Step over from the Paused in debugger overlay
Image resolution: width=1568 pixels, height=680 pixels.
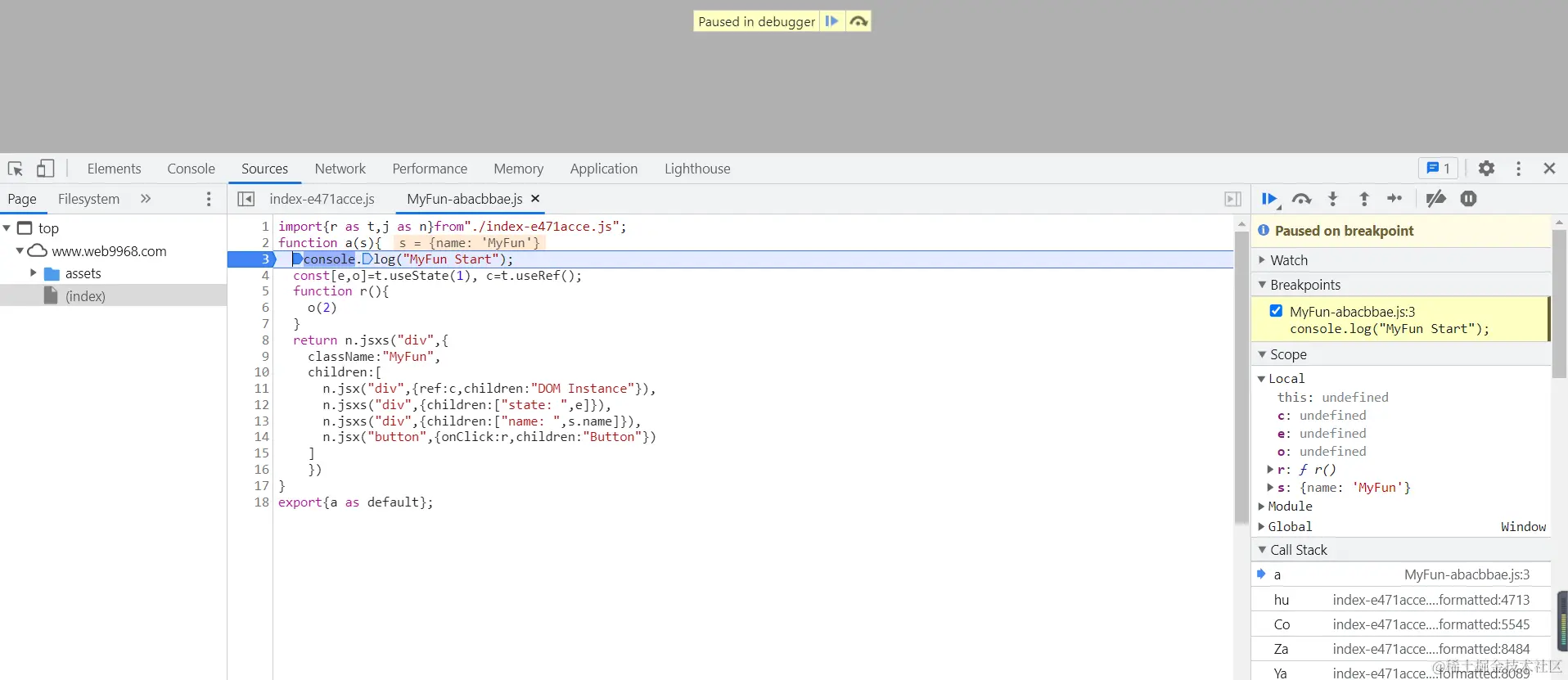click(x=858, y=21)
